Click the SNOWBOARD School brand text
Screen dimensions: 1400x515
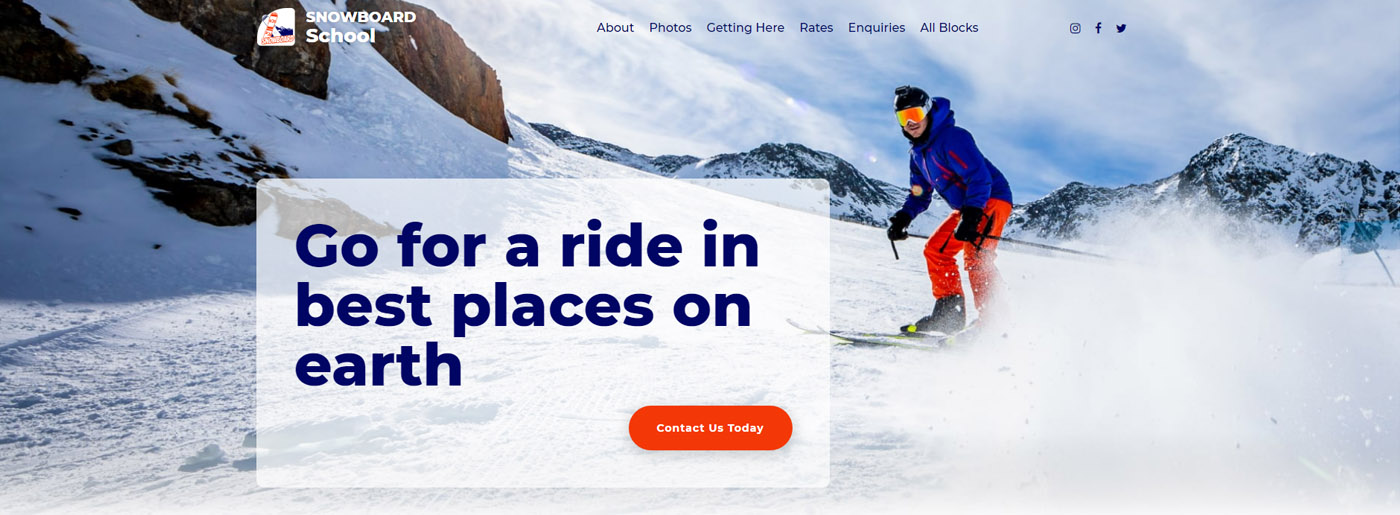360,27
